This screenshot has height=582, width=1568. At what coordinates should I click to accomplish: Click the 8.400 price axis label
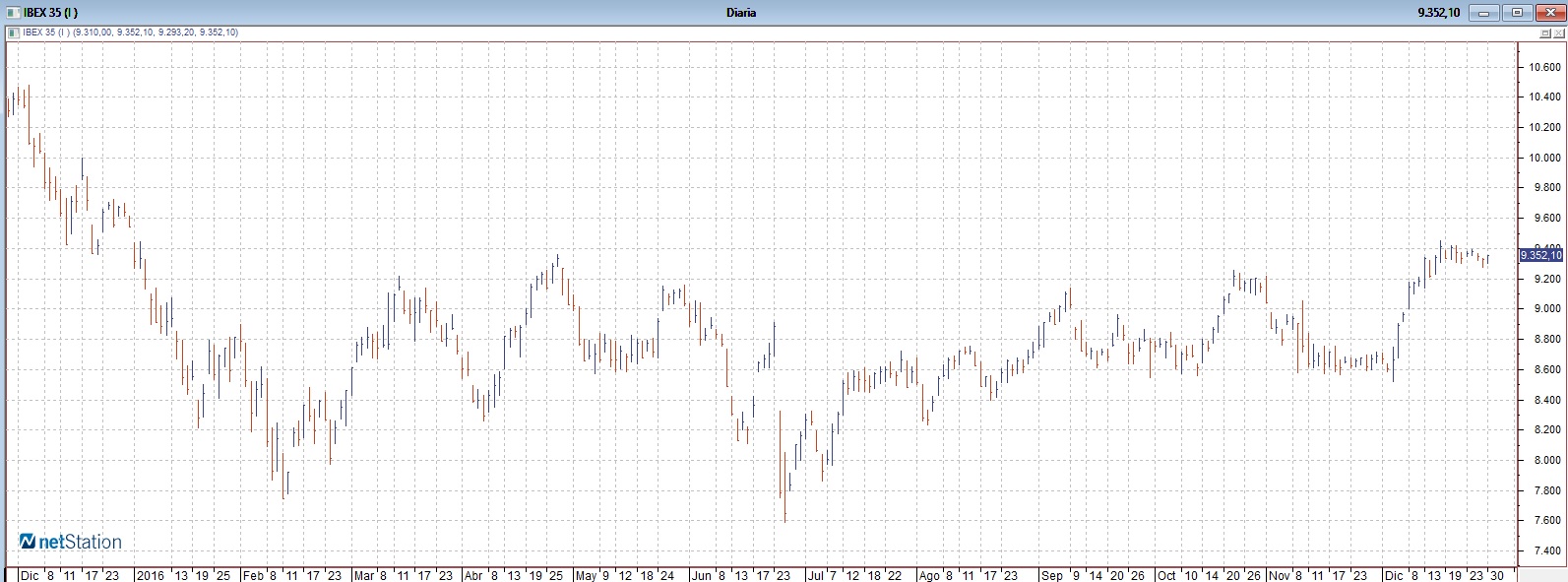click(1548, 400)
